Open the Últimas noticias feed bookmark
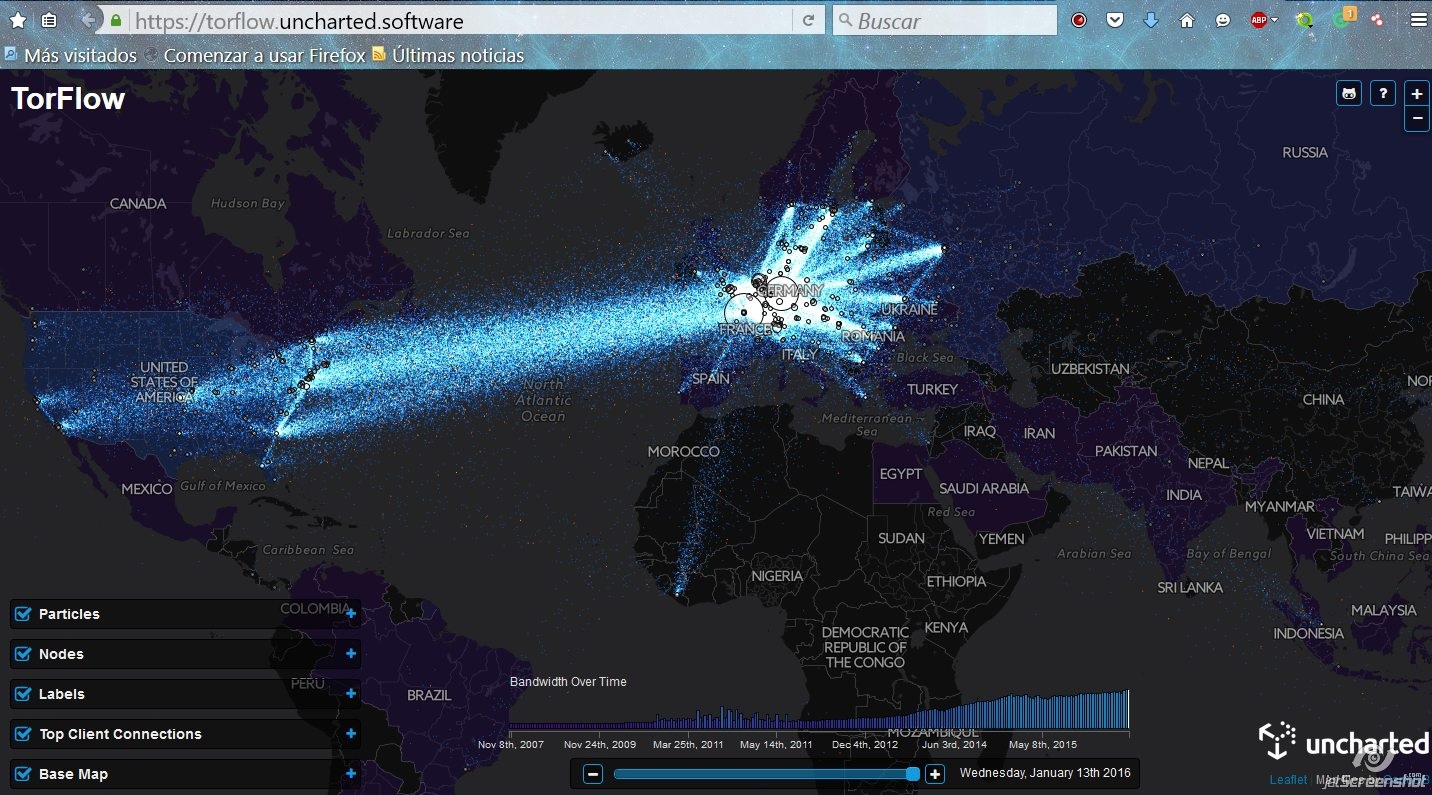 448,55
